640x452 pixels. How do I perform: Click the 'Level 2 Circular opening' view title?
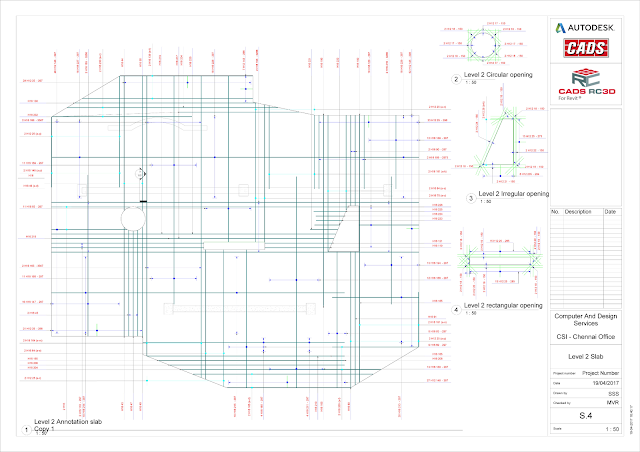(498, 75)
